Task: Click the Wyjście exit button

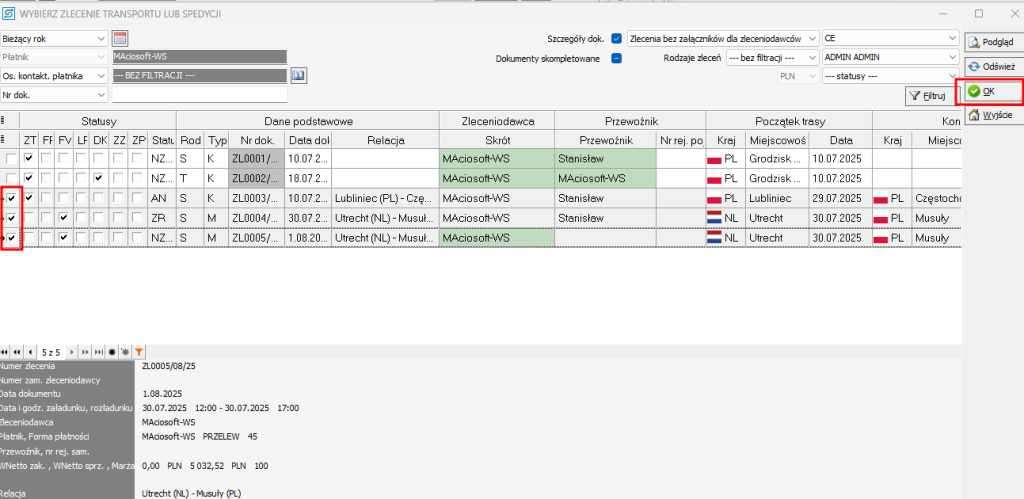Action: (989, 115)
